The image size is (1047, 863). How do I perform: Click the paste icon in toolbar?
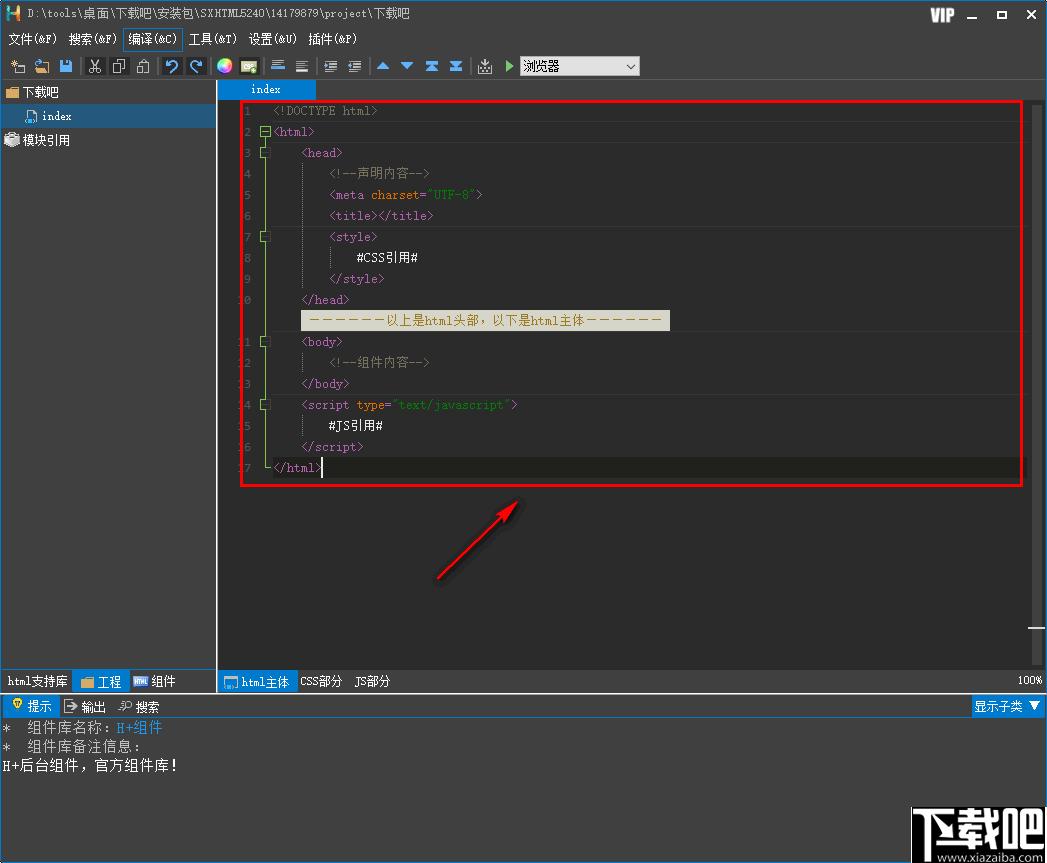(143, 66)
